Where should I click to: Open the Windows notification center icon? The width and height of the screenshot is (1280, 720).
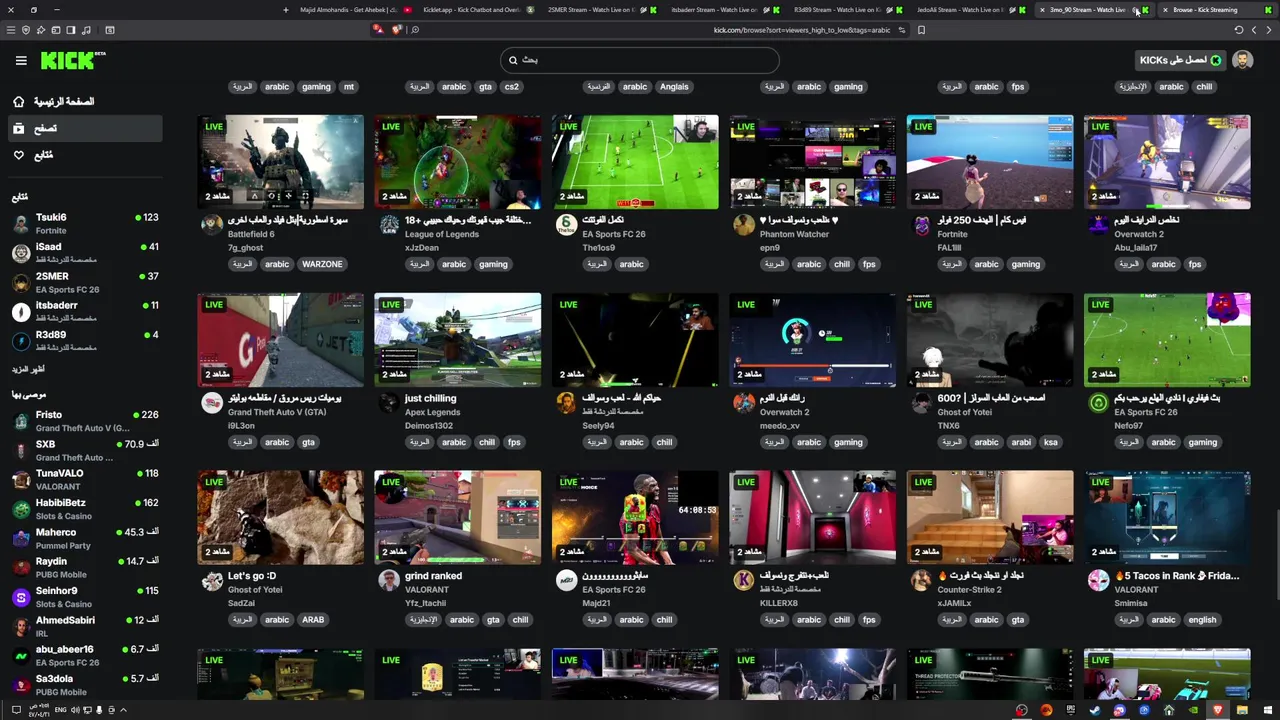[16, 710]
